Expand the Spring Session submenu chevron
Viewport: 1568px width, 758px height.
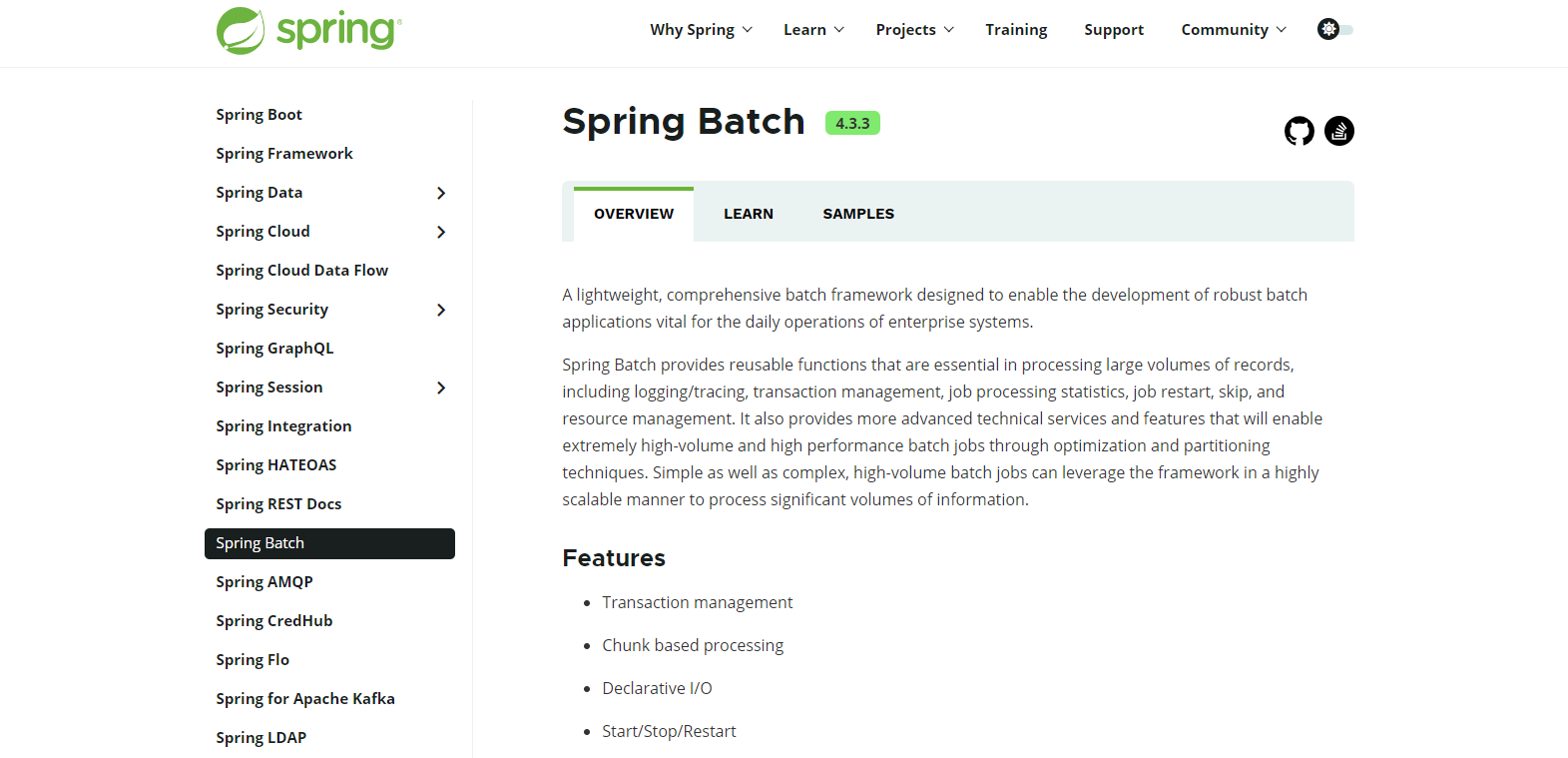[x=441, y=387]
